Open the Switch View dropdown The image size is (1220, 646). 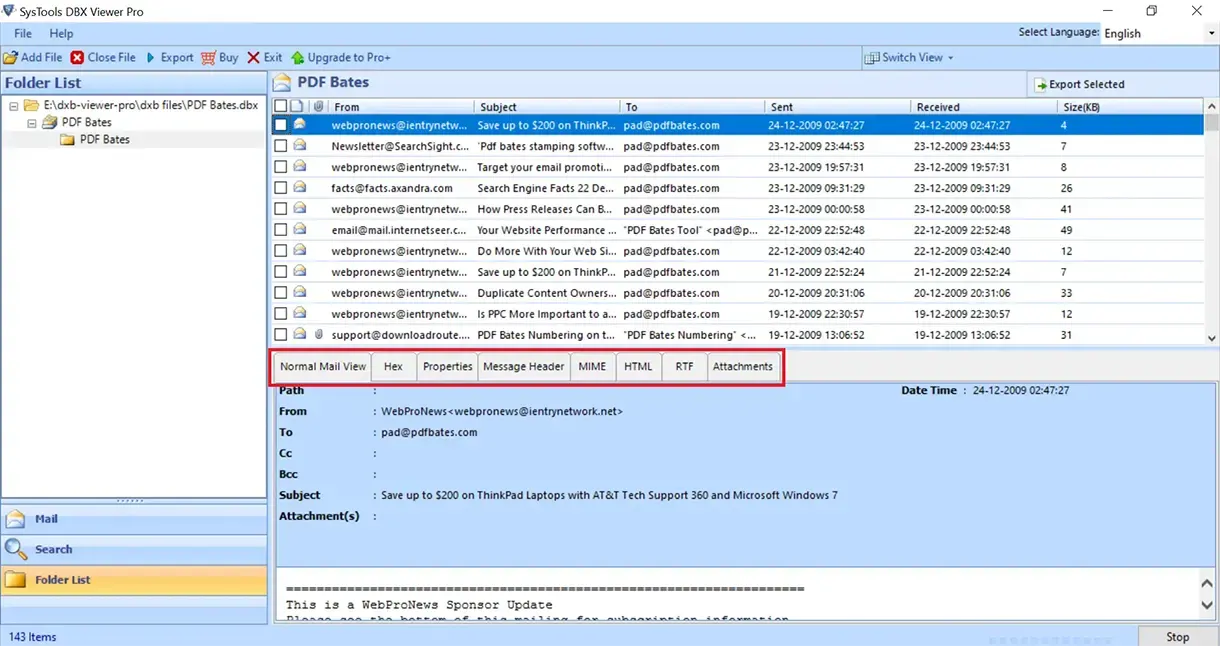pos(910,57)
